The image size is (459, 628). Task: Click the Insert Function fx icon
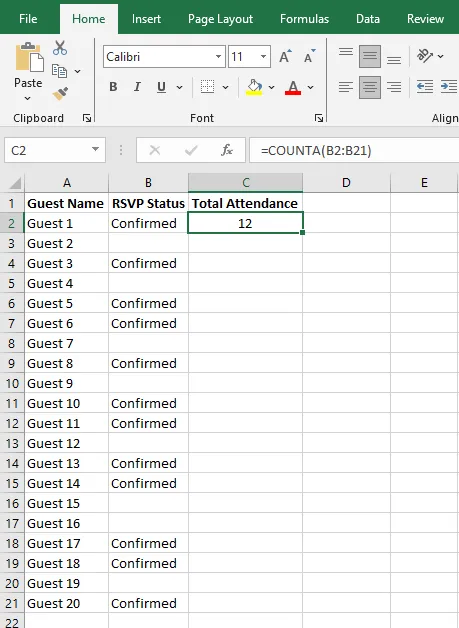tap(227, 150)
